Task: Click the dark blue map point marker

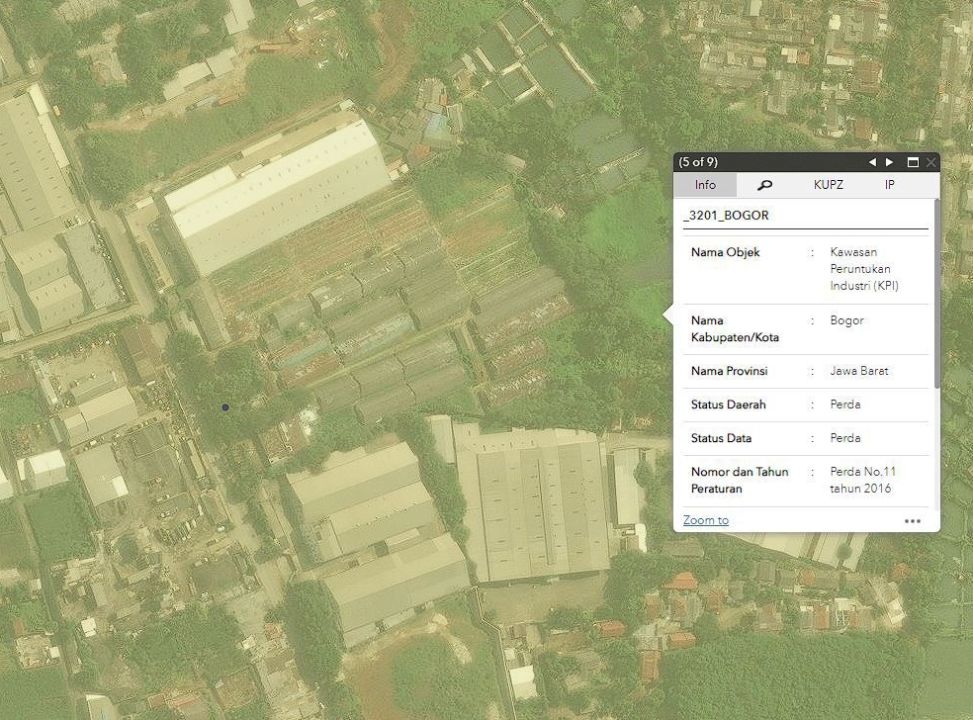Action: click(226, 407)
